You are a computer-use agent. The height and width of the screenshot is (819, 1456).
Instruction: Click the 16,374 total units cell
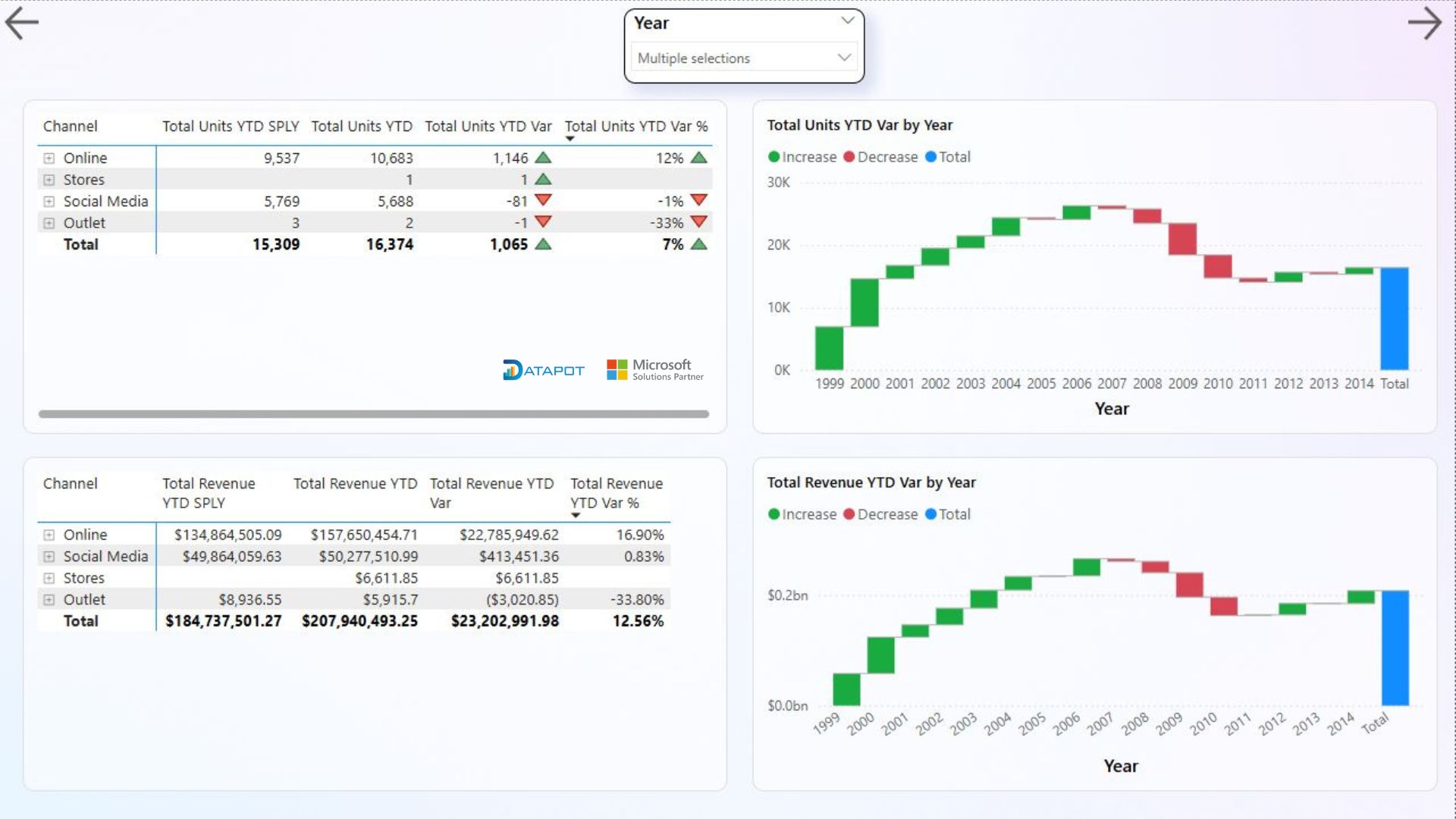(390, 245)
